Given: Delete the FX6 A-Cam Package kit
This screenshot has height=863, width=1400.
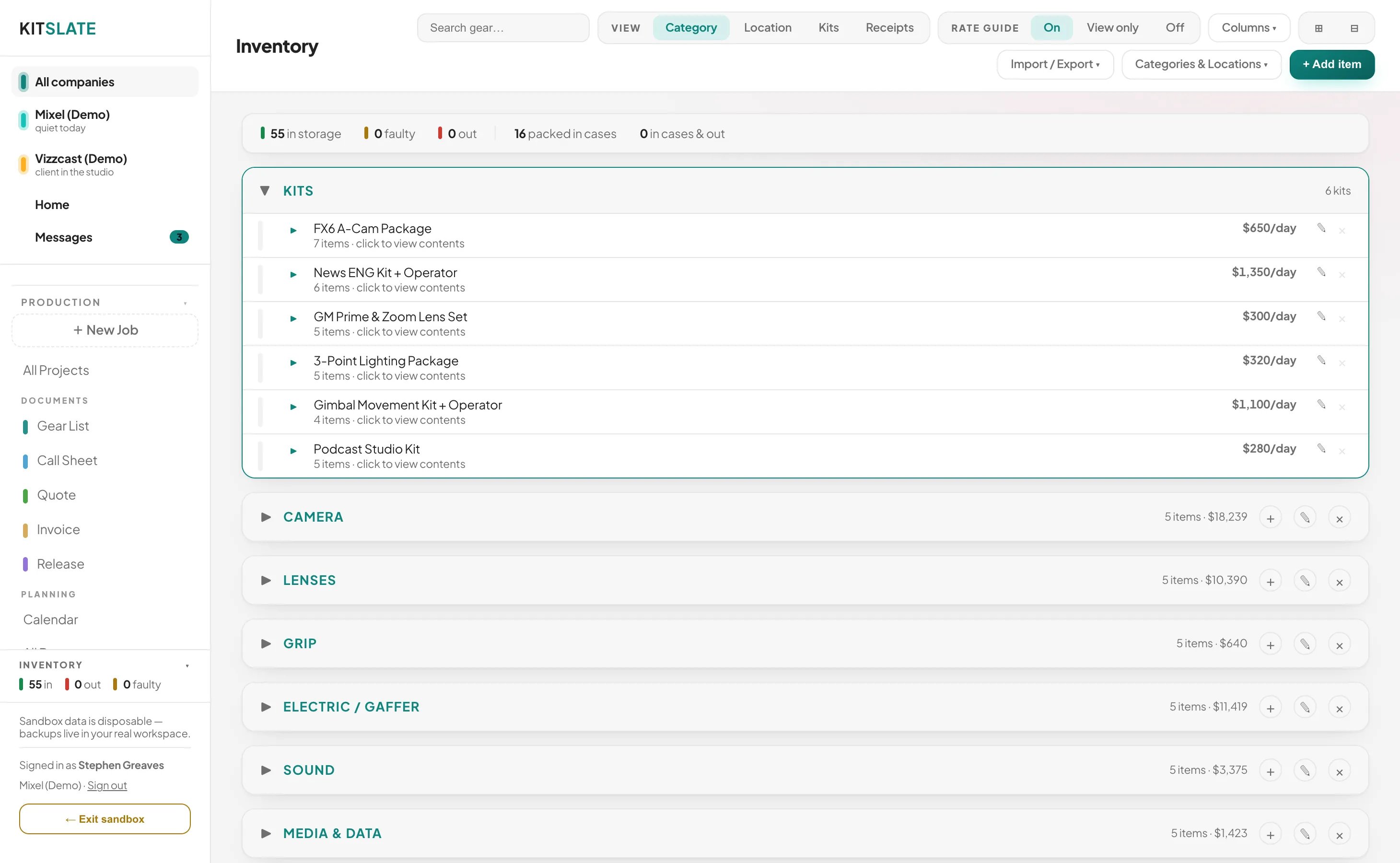Looking at the screenshot, I should pos(1342,231).
